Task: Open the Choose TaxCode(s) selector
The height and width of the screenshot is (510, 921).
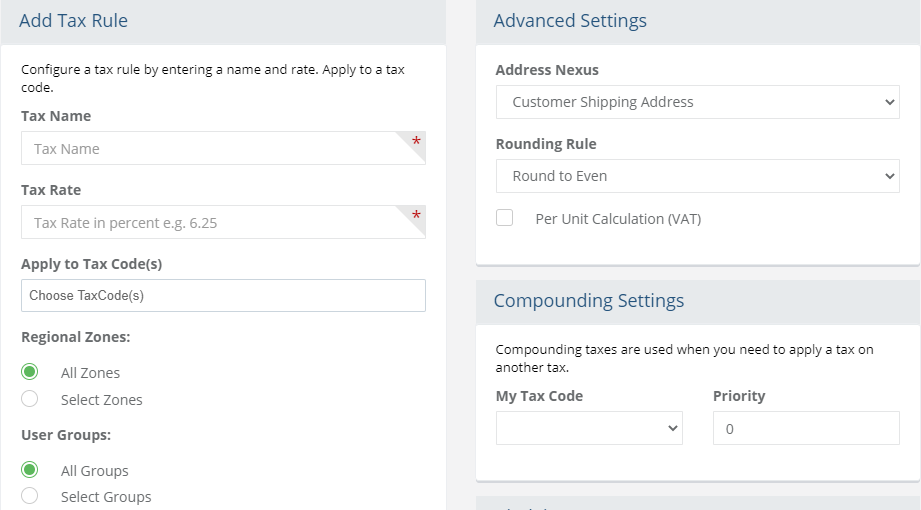Action: 223,296
